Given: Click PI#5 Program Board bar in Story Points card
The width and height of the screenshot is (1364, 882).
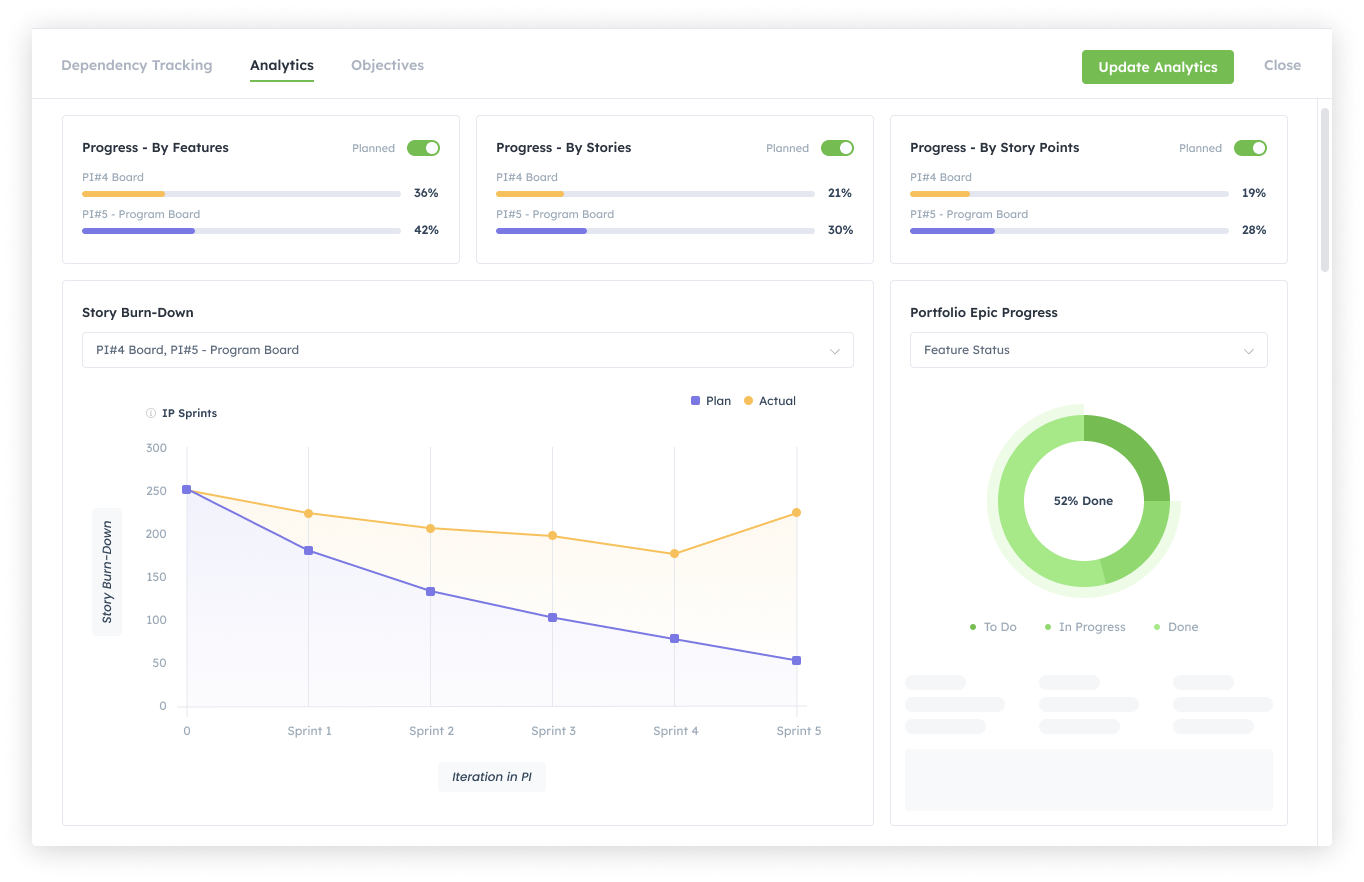Looking at the screenshot, I should coord(1069,230).
